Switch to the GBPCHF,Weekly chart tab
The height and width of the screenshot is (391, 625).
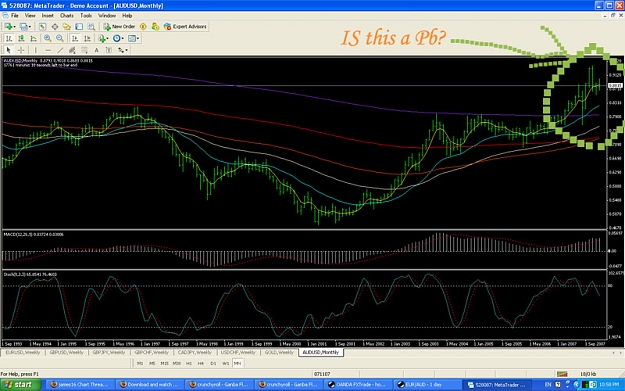[151, 352]
